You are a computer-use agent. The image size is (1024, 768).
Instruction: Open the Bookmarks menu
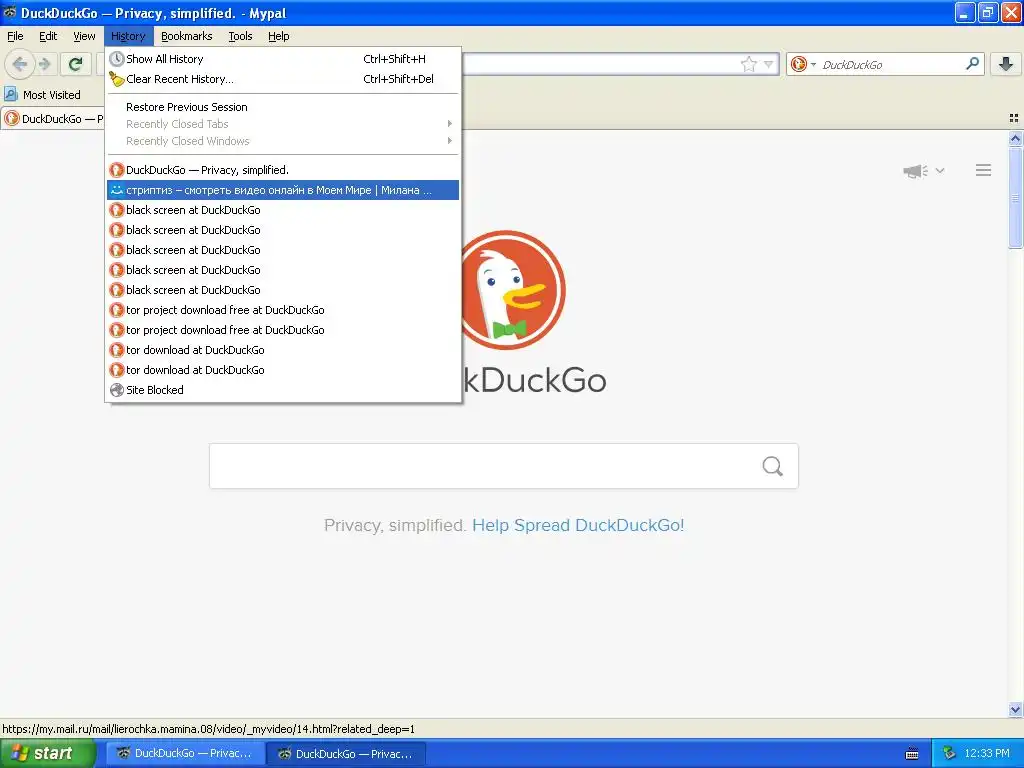pos(187,36)
